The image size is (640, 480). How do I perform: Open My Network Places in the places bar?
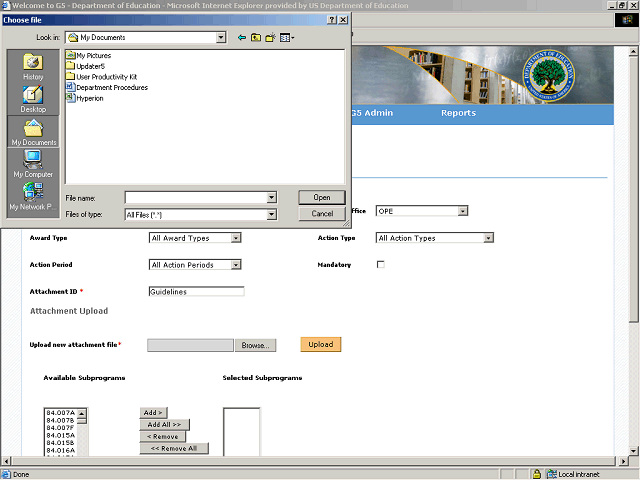tap(33, 196)
